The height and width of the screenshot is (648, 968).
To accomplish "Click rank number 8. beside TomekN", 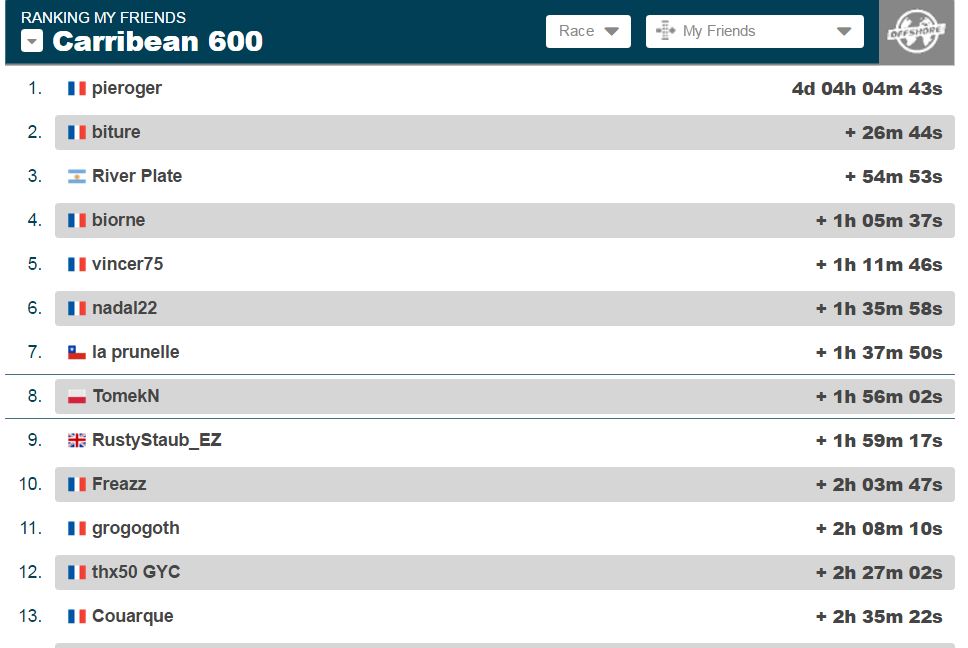I will [x=35, y=396].
